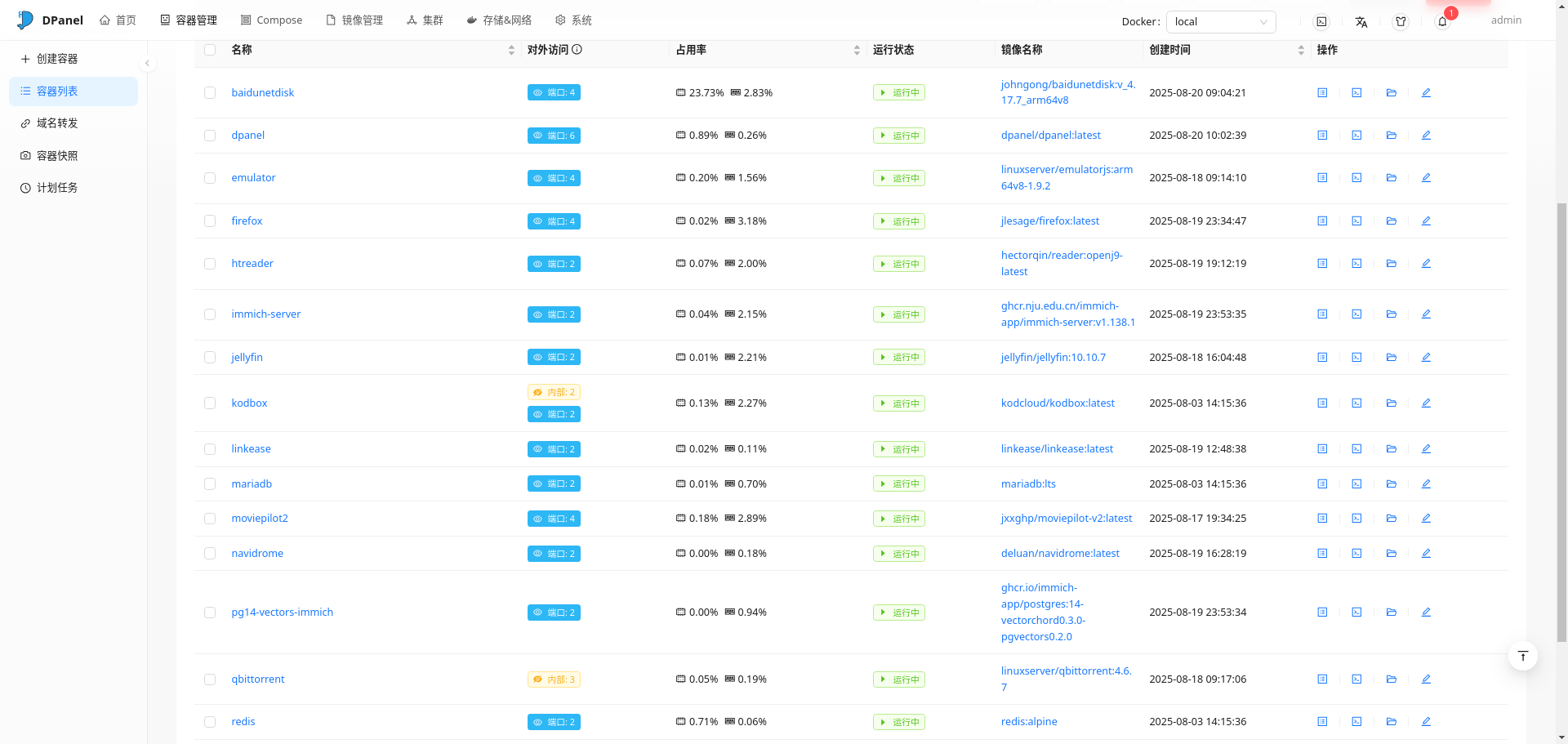Open the console icon for baidunetdisk row
Image resolution: width=1568 pixels, height=744 pixels.
click(1356, 93)
